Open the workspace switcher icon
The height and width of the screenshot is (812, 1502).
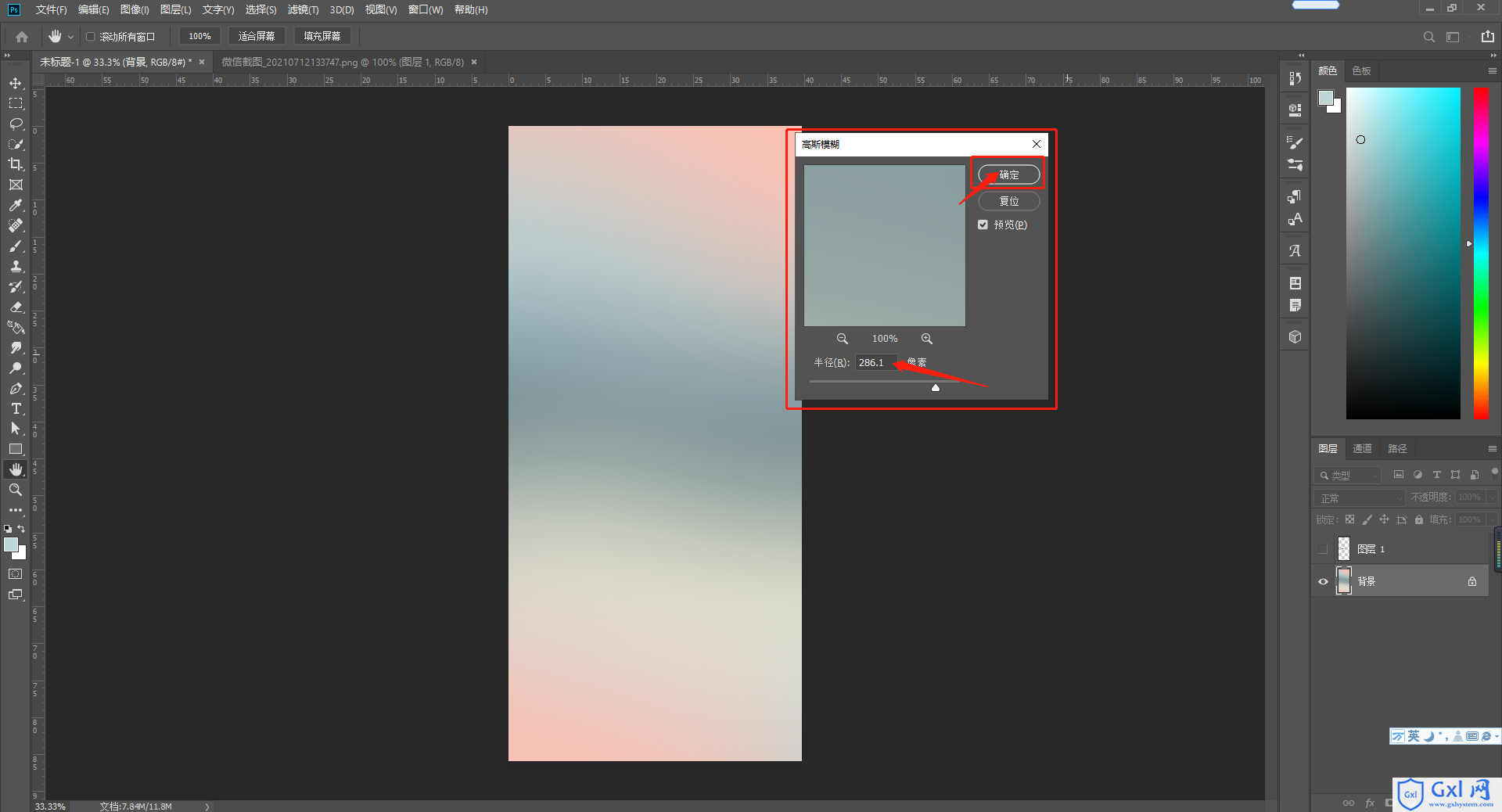1453,37
